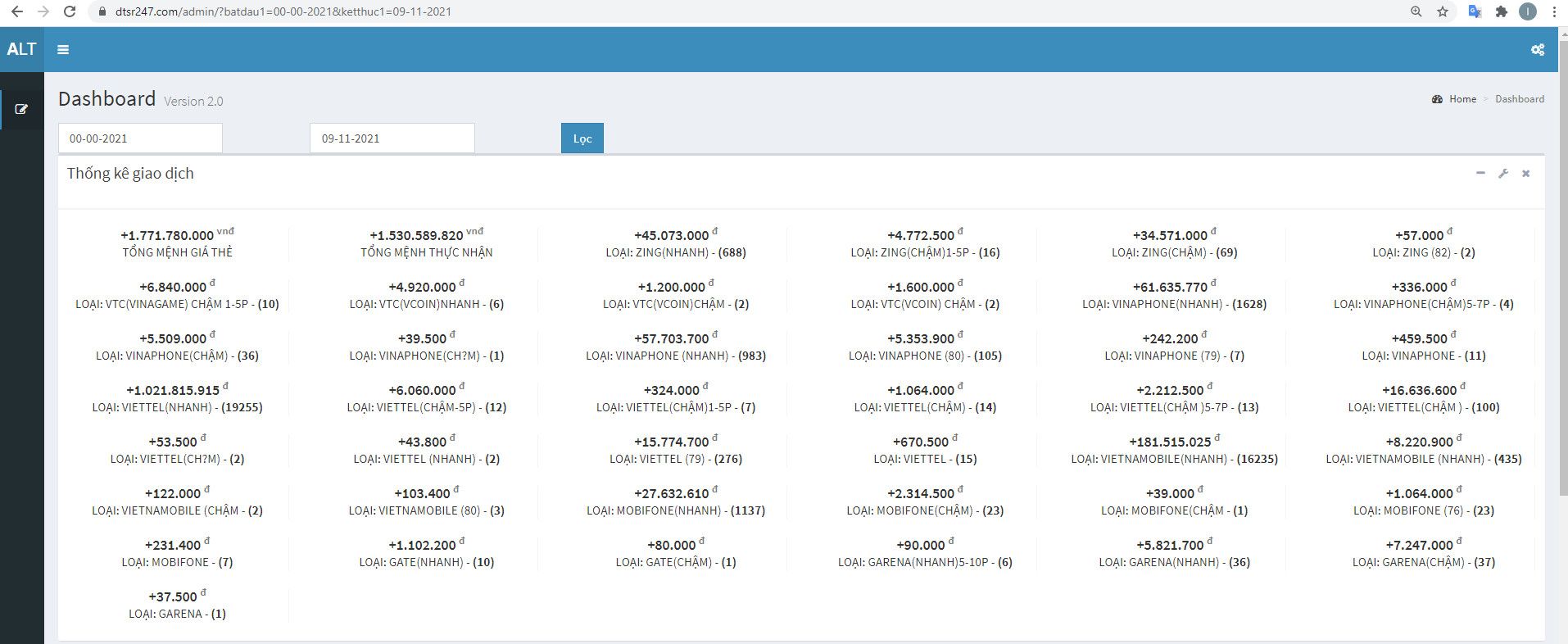Open the browser zoom control icon

tap(1416, 11)
